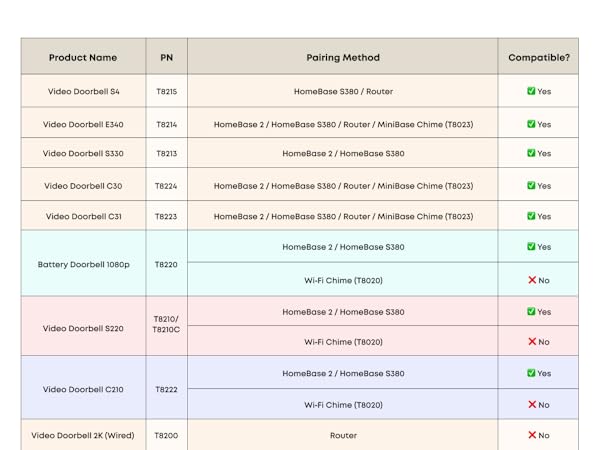Select the Pairing Method column header
This screenshot has width=600, height=450.
(x=342, y=57)
